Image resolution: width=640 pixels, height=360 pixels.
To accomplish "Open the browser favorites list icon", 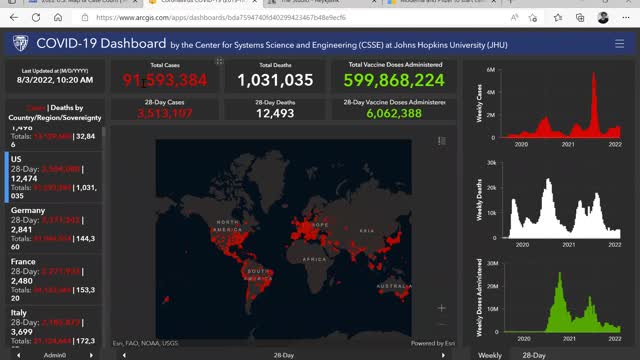I will pyautogui.click(x=558, y=18).
